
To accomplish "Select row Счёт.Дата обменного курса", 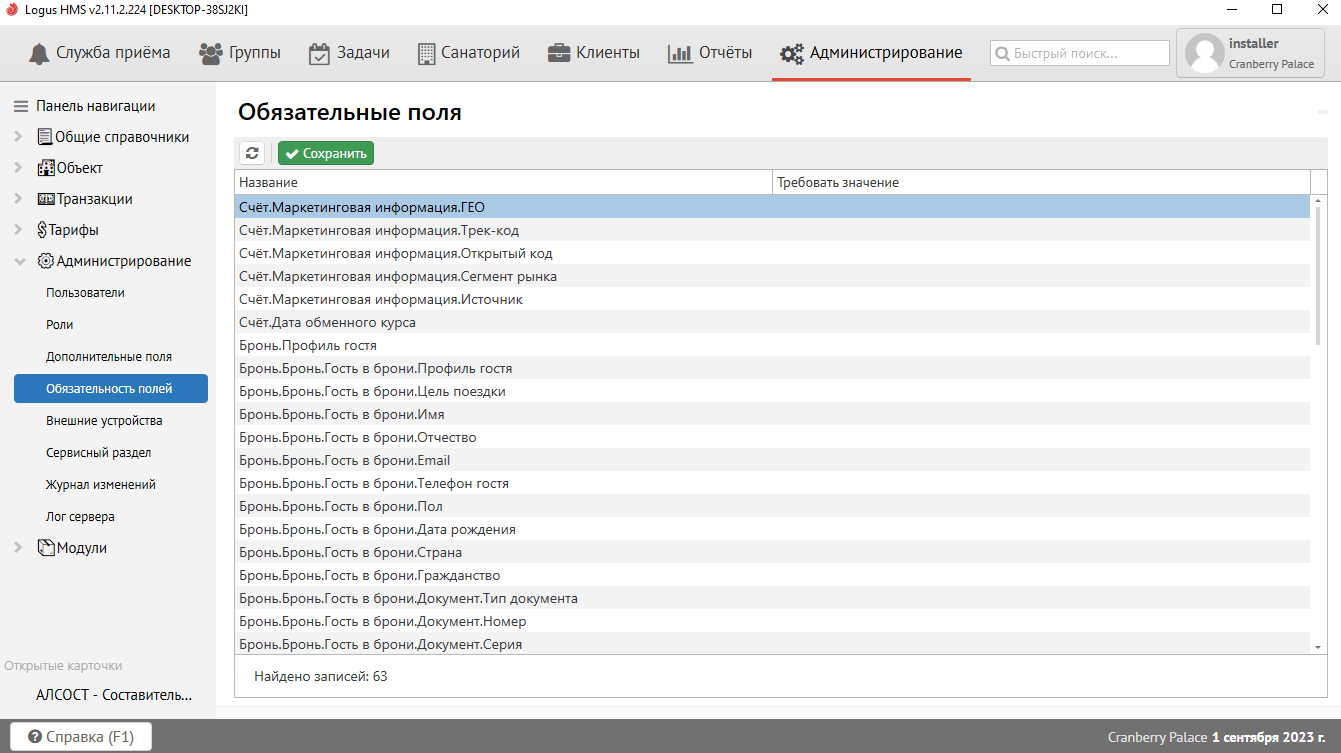I will (772, 322).
